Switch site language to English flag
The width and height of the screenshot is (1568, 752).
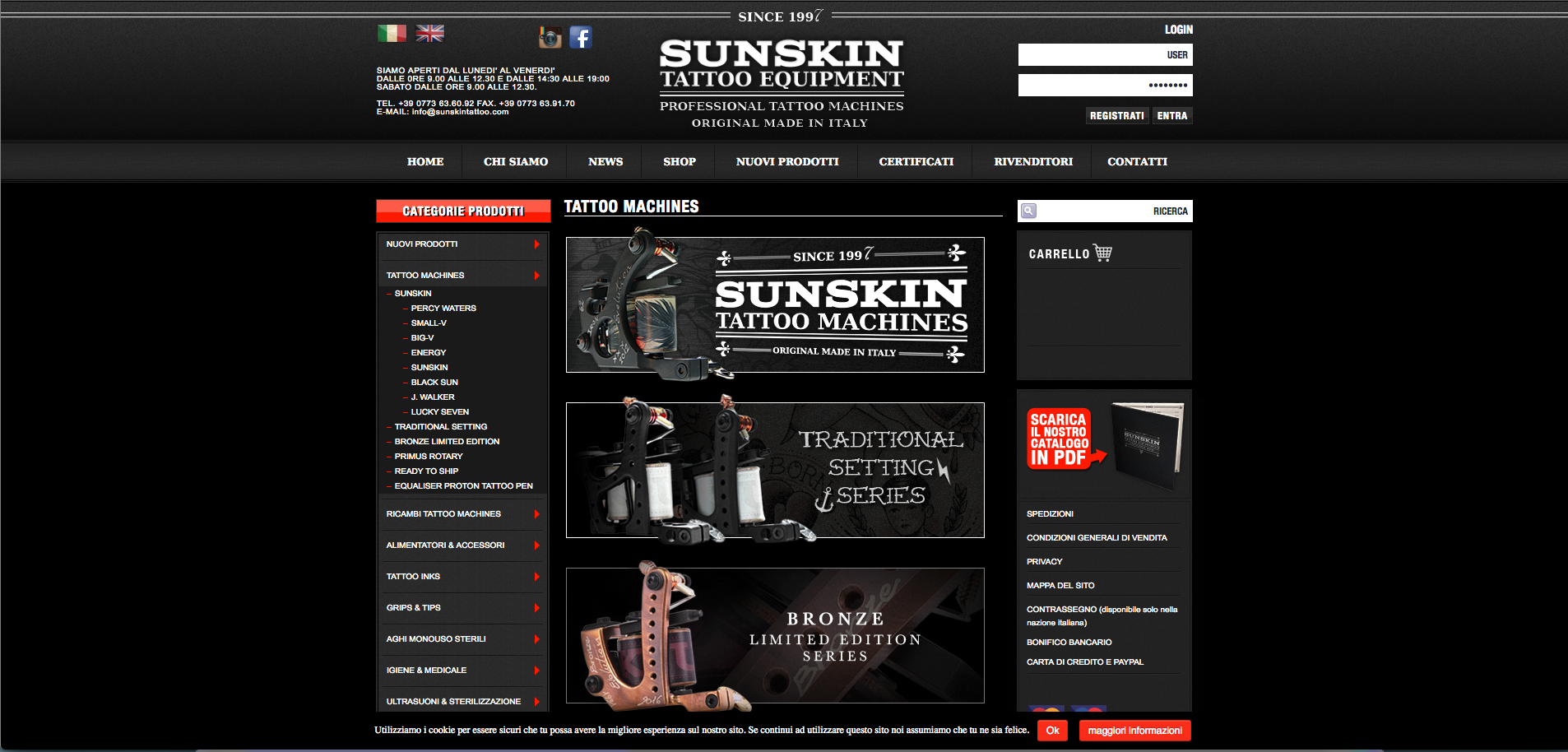point(429,33)
